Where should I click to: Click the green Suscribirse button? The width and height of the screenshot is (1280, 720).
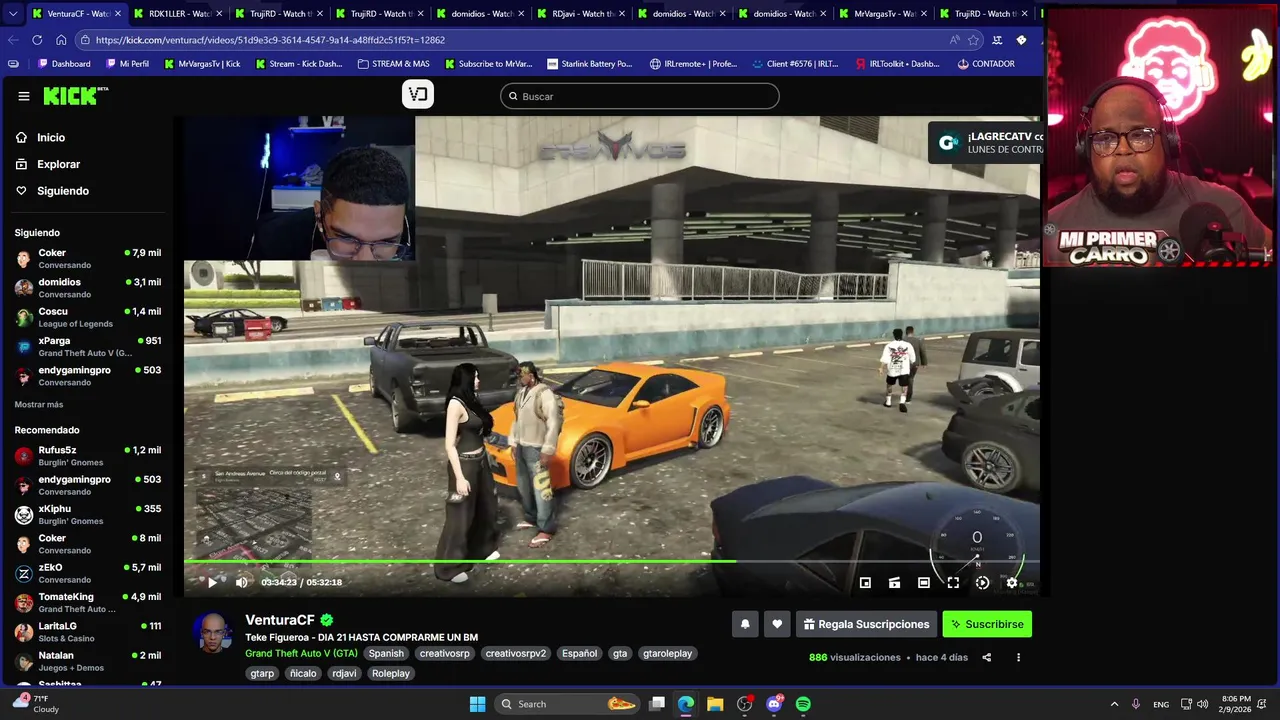click(x=987, y=624)
